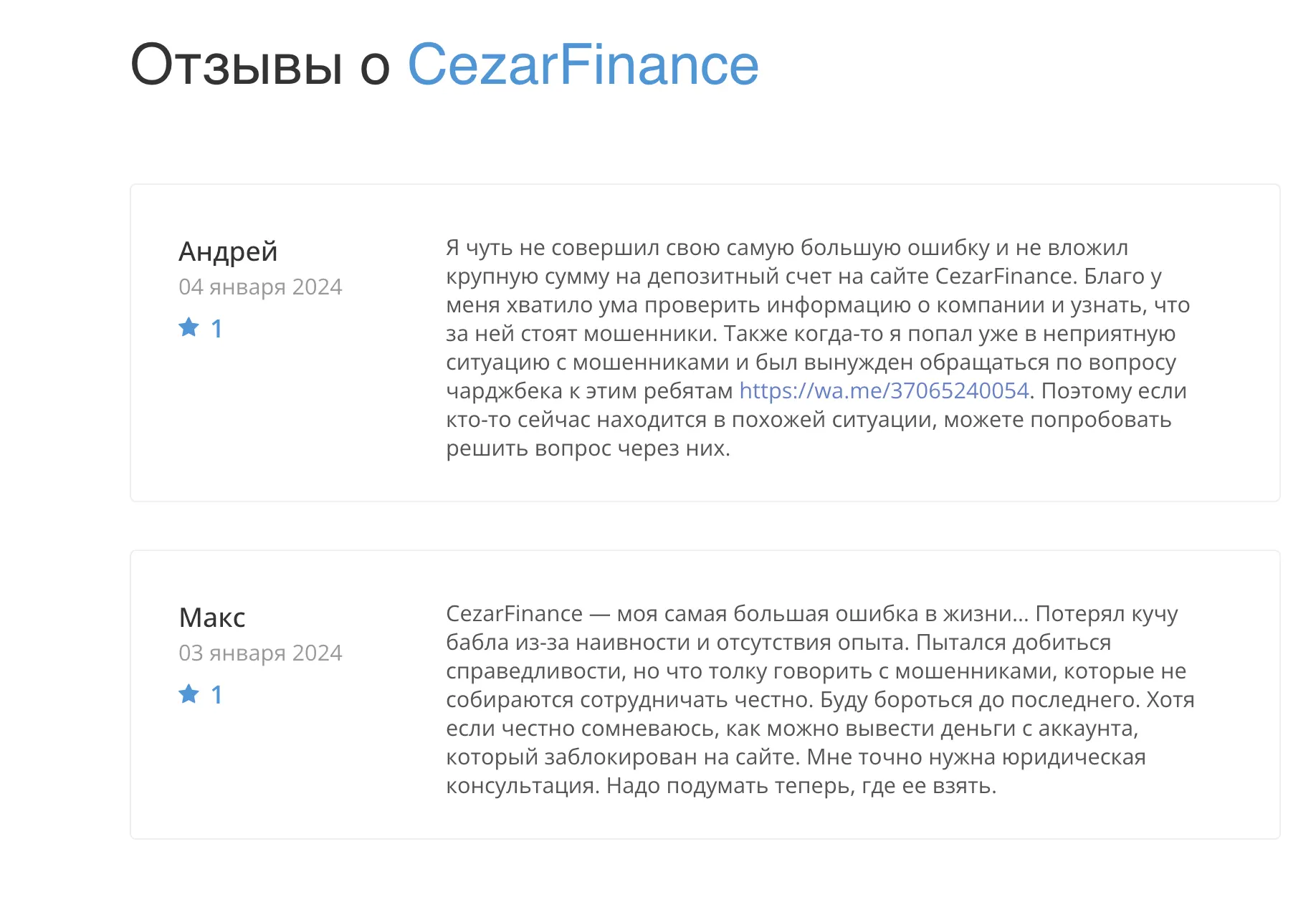Click the phrase "Я чуть не совершил"
The height and width of the screenshot is (897, 1316).
pos(552,248)
